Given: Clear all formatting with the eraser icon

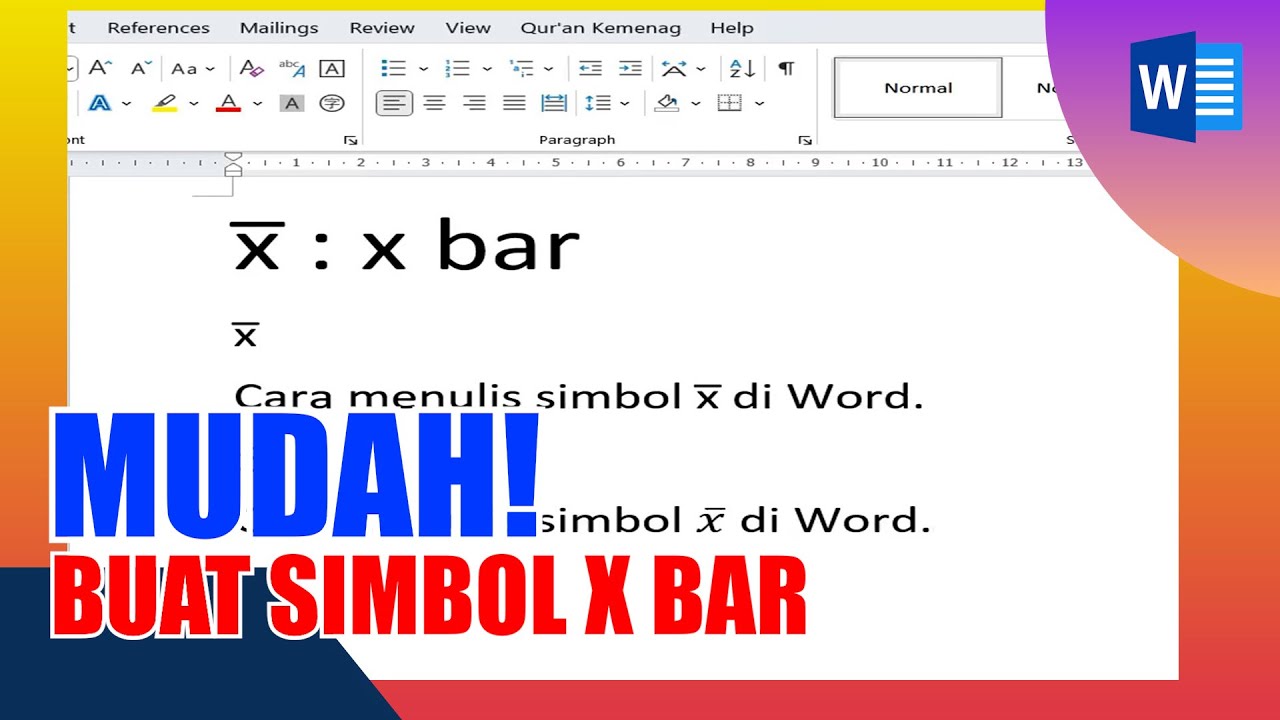Looking at the screenshot, I should coord(251,68).
